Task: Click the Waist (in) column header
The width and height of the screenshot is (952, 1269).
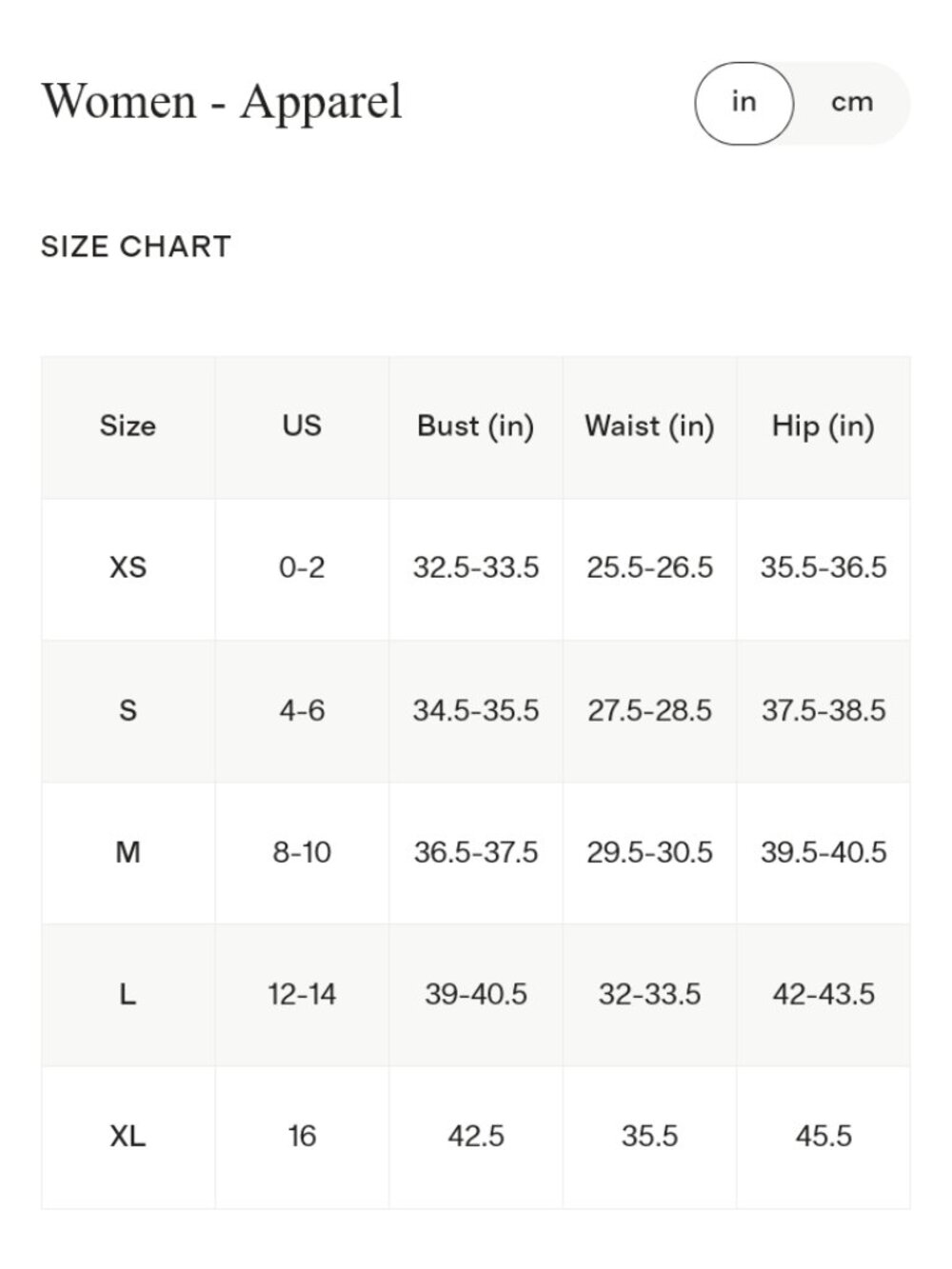Action: (649, 426)
